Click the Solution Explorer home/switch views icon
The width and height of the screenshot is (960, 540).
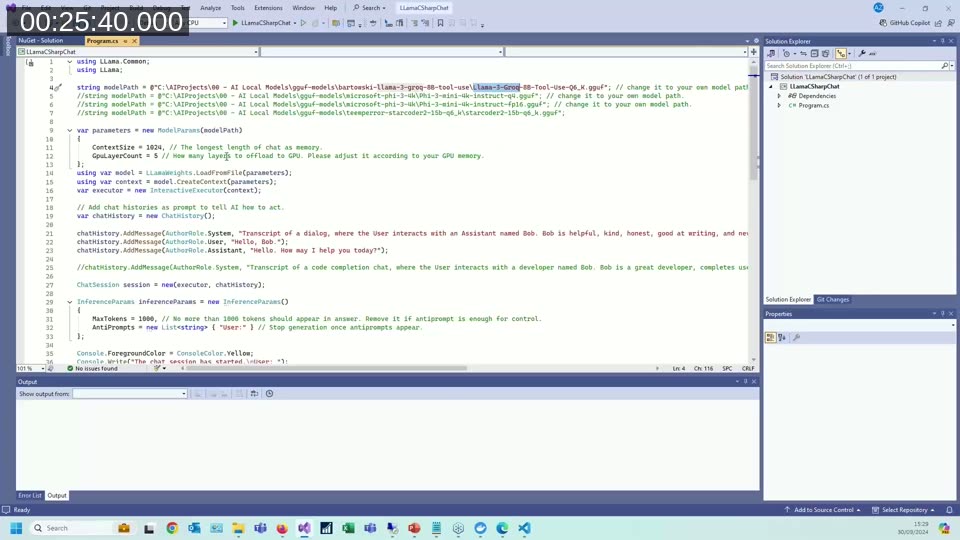(x=771, y=54)
